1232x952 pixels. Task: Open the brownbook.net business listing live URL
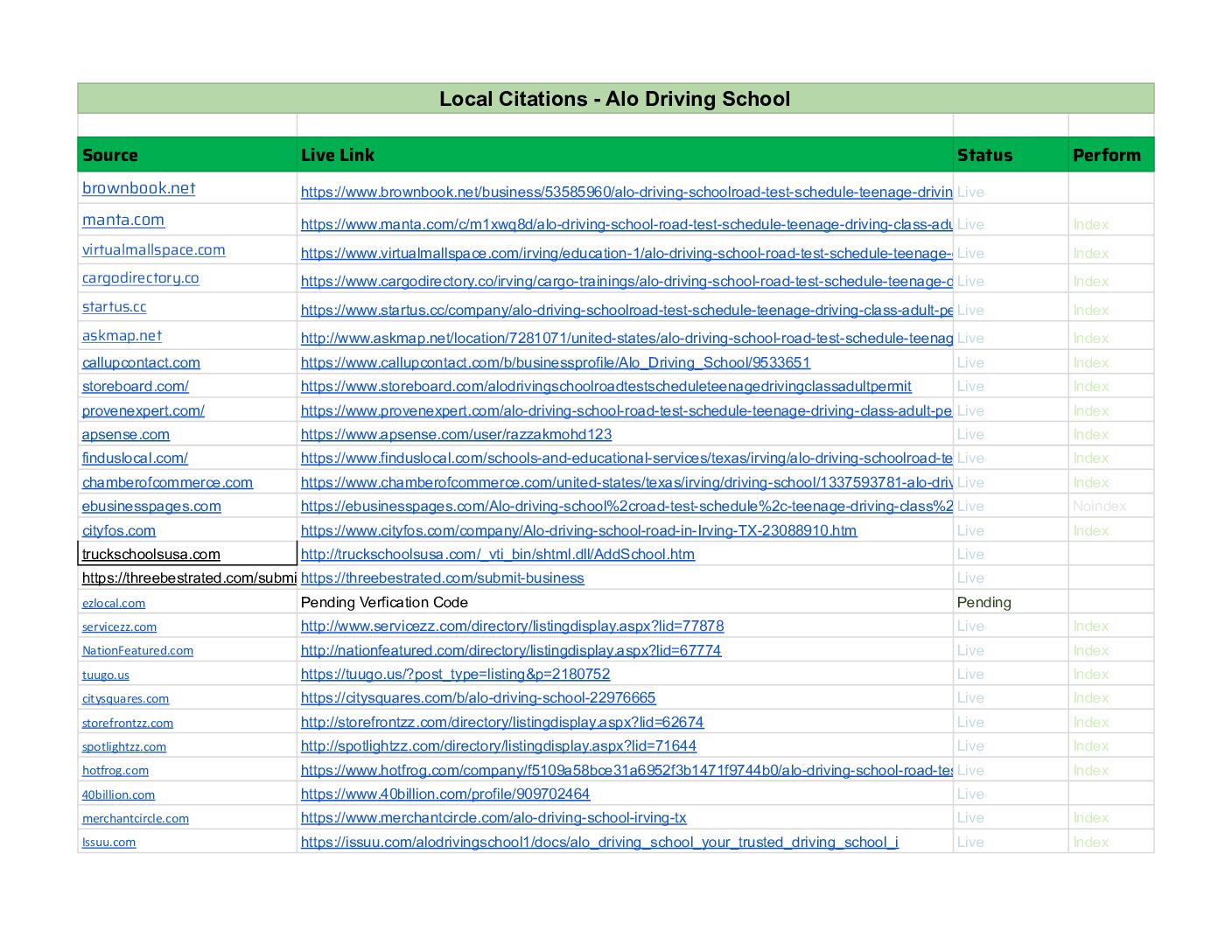(x=626, y=192)
